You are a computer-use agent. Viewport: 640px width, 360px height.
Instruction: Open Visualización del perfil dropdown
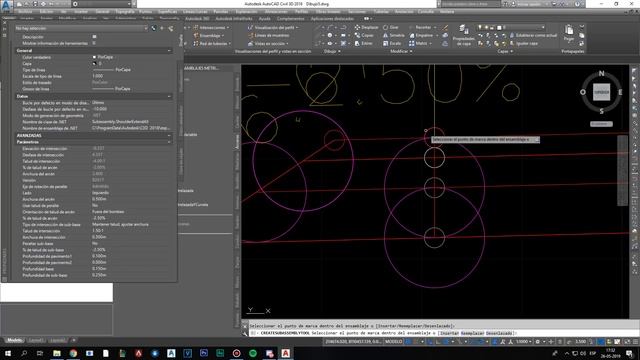click(x=273, y=27)
